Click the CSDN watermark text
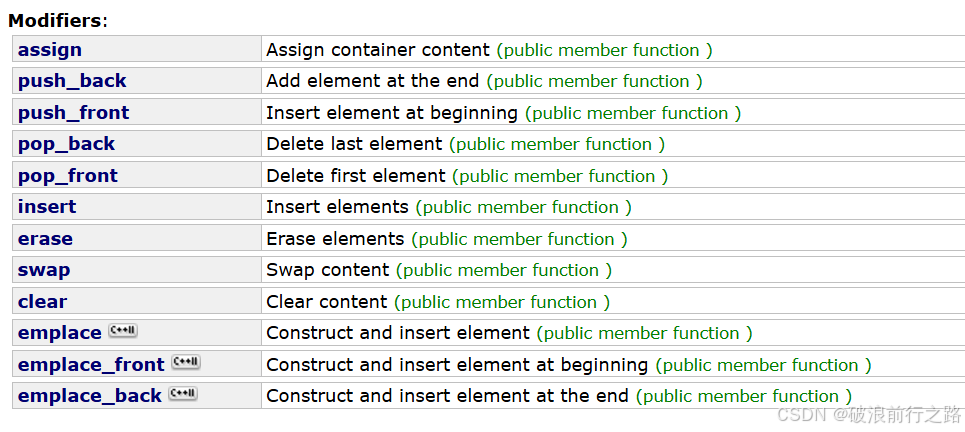965x432 pixels. coord(869,414)
